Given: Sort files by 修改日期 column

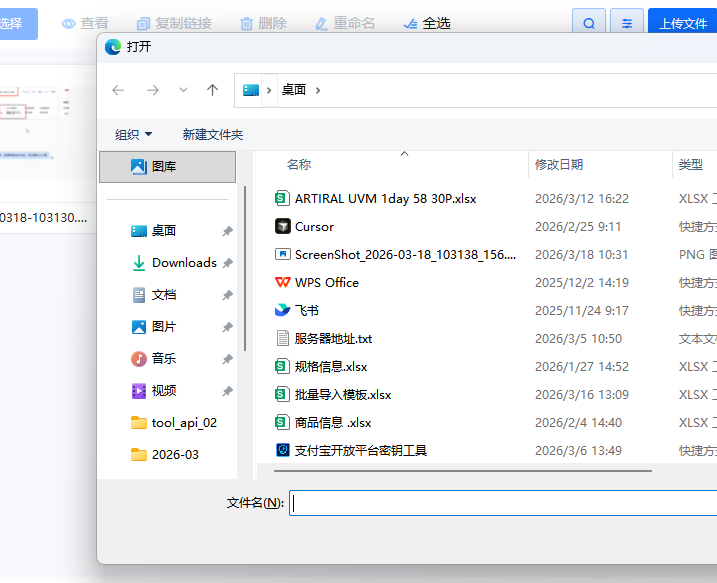Looking at the screenshot, I should [x=559, y=164].
